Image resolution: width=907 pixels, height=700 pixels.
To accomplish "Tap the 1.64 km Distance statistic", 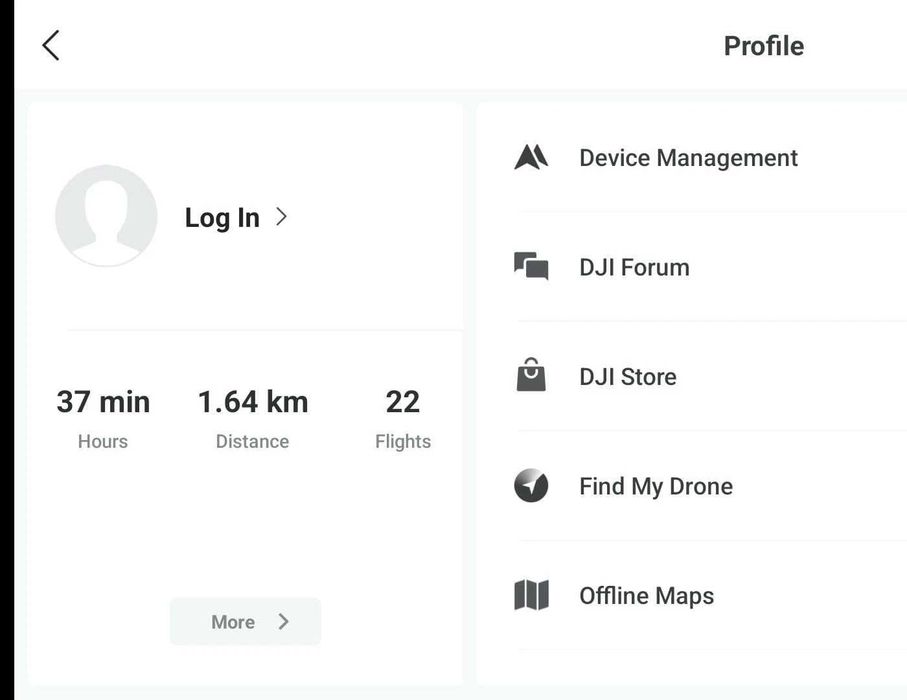I will (x=253, y=418).
